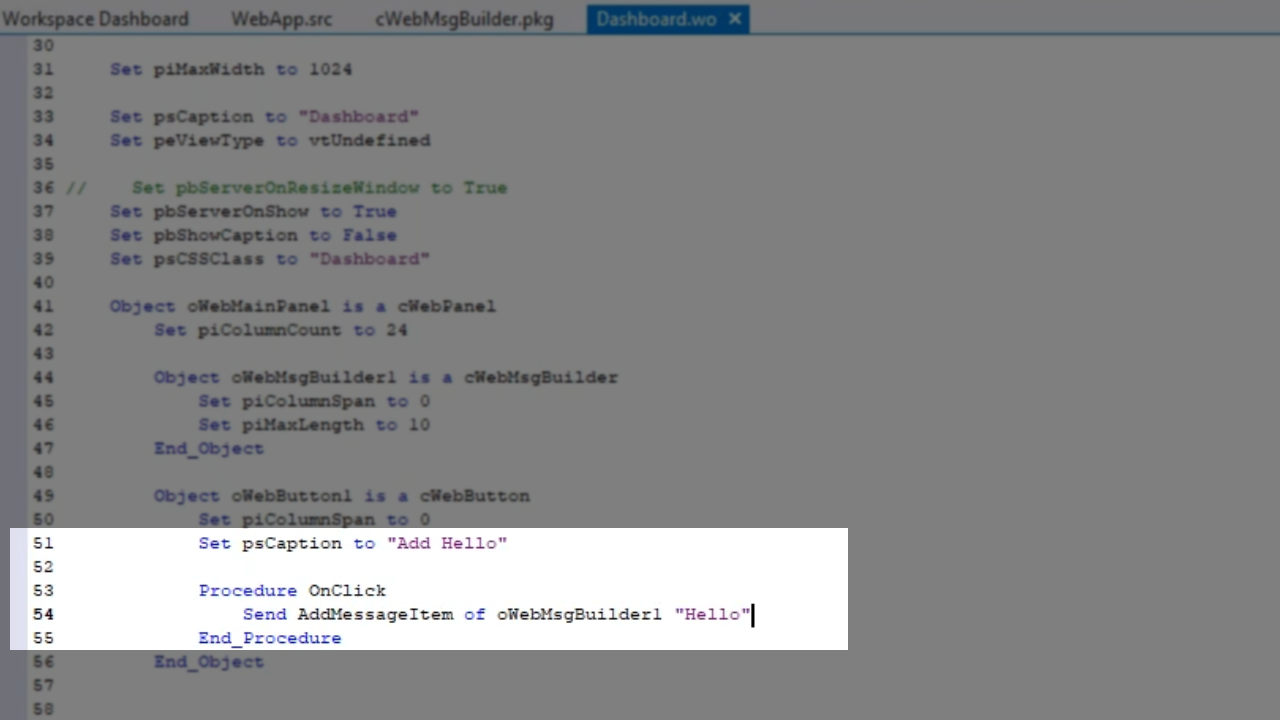Click the OnClick procedure name
The image size is (1280, 720).
[346, 591]
